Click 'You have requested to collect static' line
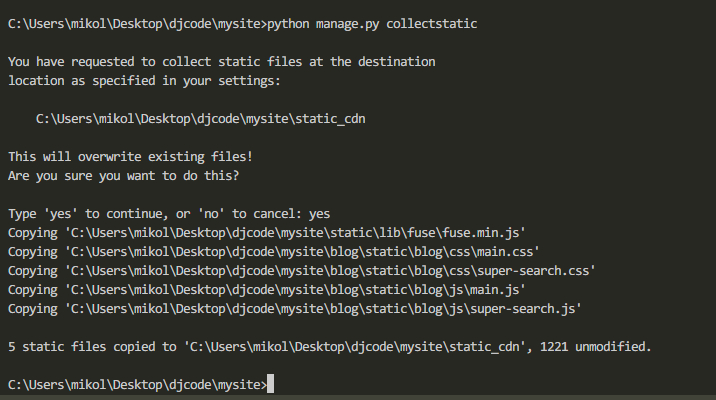Screen dimensions: 716x400 tap(221, 62)
